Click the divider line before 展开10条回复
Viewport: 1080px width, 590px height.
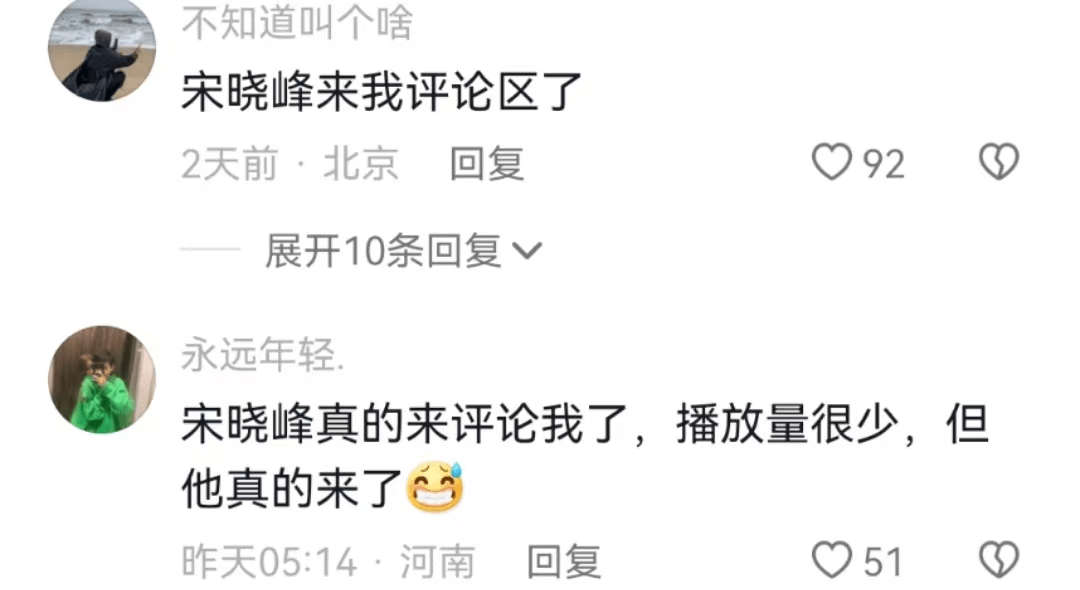210,251
